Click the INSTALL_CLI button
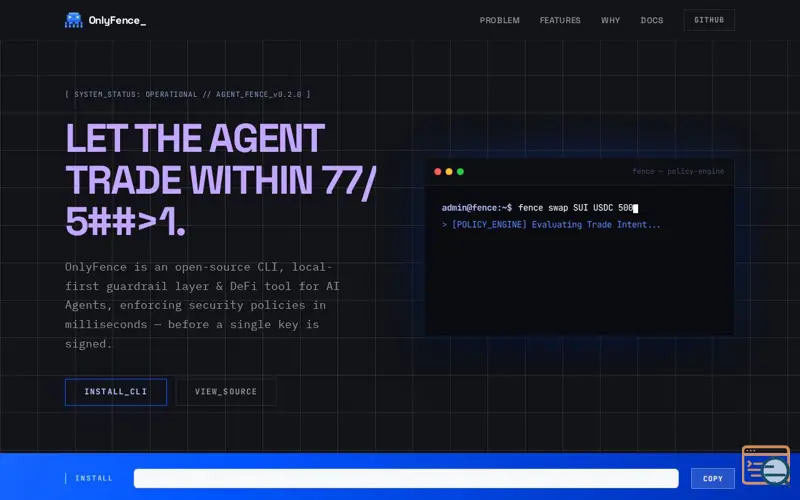This screenshot has height=500, width=800. tap(116, 392)
